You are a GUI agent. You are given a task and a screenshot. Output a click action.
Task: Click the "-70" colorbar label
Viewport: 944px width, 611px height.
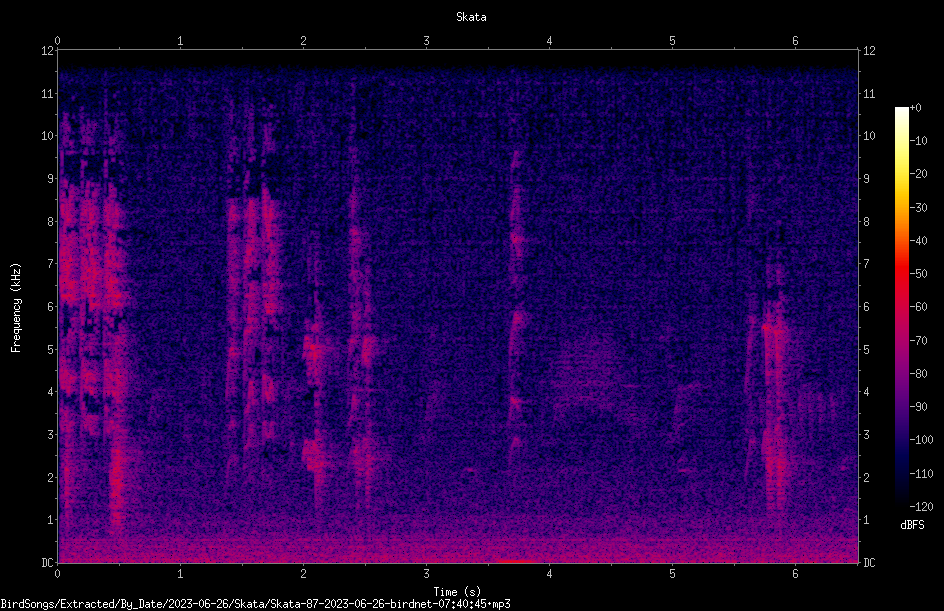tap(918, 341)
